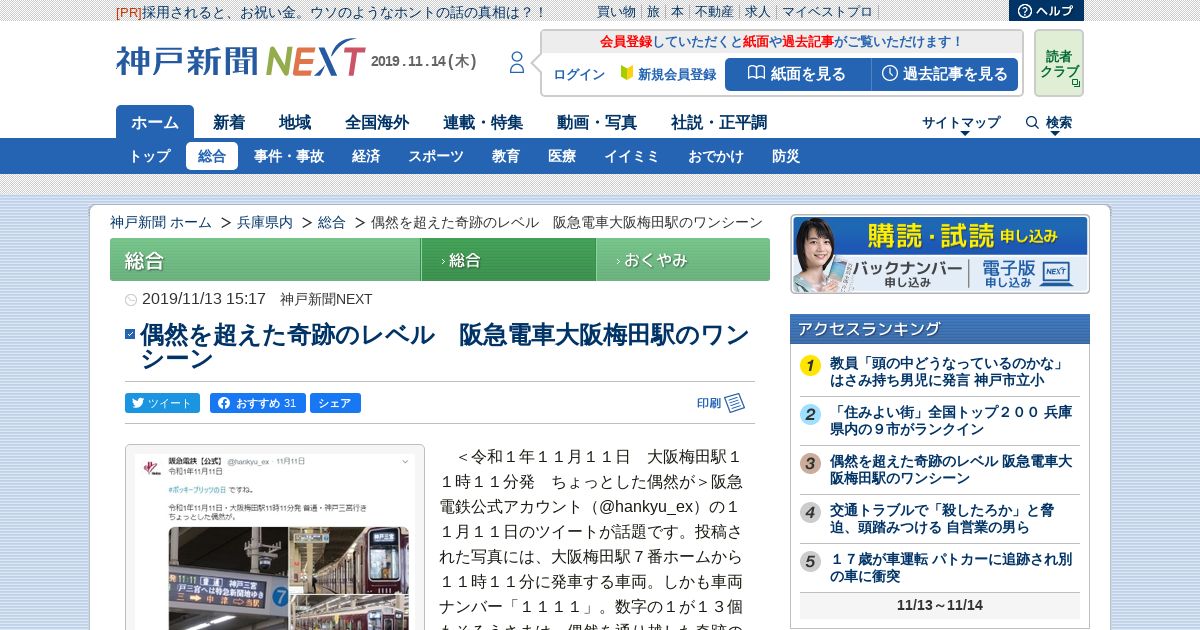Click the トップ sub-navigation item
The height and width of the screenshot is (630, 1200).
(150, 156)
